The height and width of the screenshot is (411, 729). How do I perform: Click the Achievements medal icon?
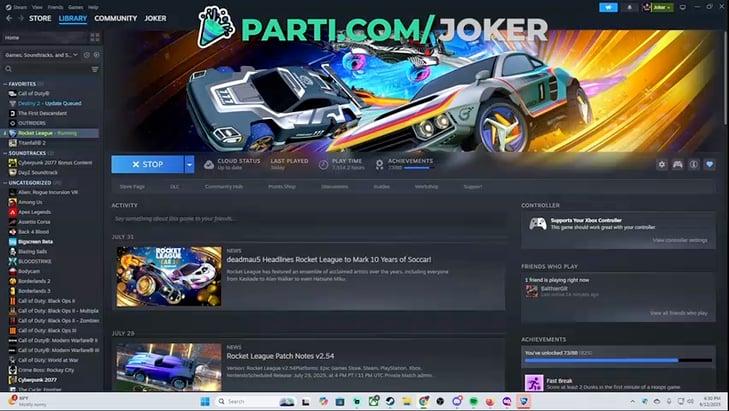tap(379, 165)
